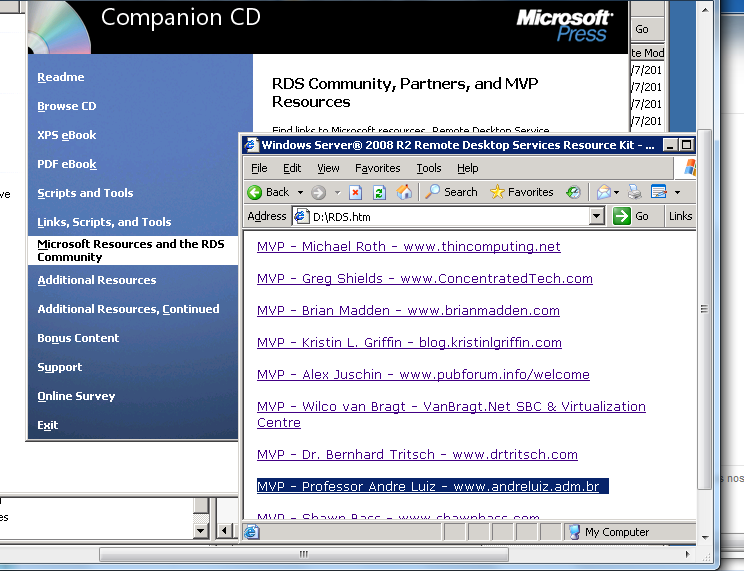Select Additional Resources, Continued

pos(128,309)
